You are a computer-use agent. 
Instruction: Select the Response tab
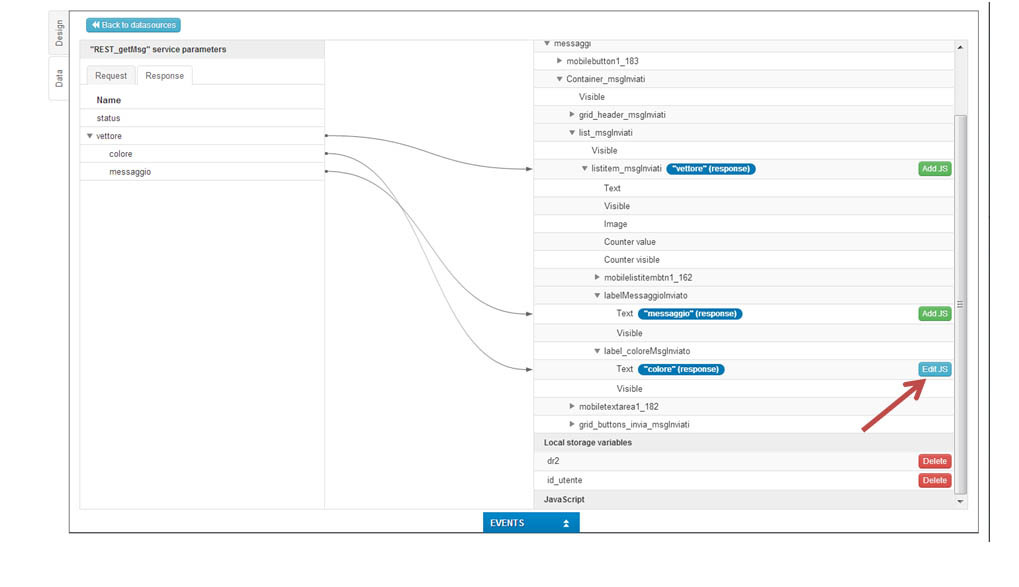[x=164, y=76]
